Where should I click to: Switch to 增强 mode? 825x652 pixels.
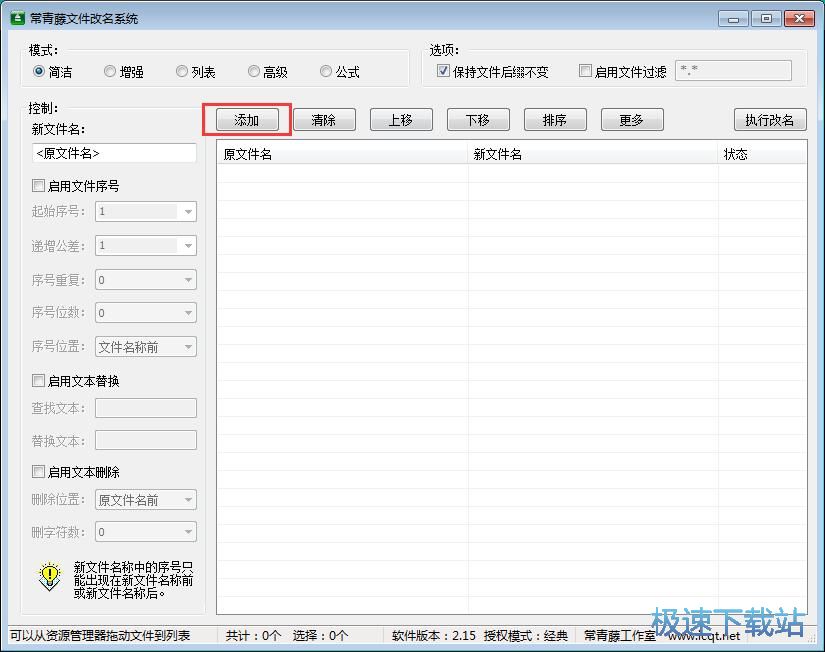pos(110,71)
